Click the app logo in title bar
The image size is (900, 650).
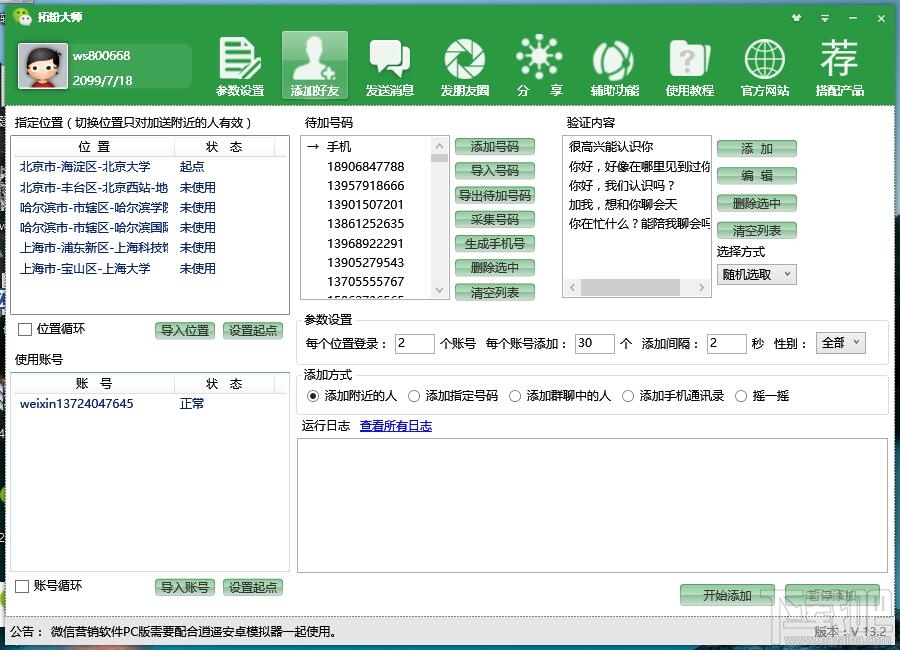point(23,17)
